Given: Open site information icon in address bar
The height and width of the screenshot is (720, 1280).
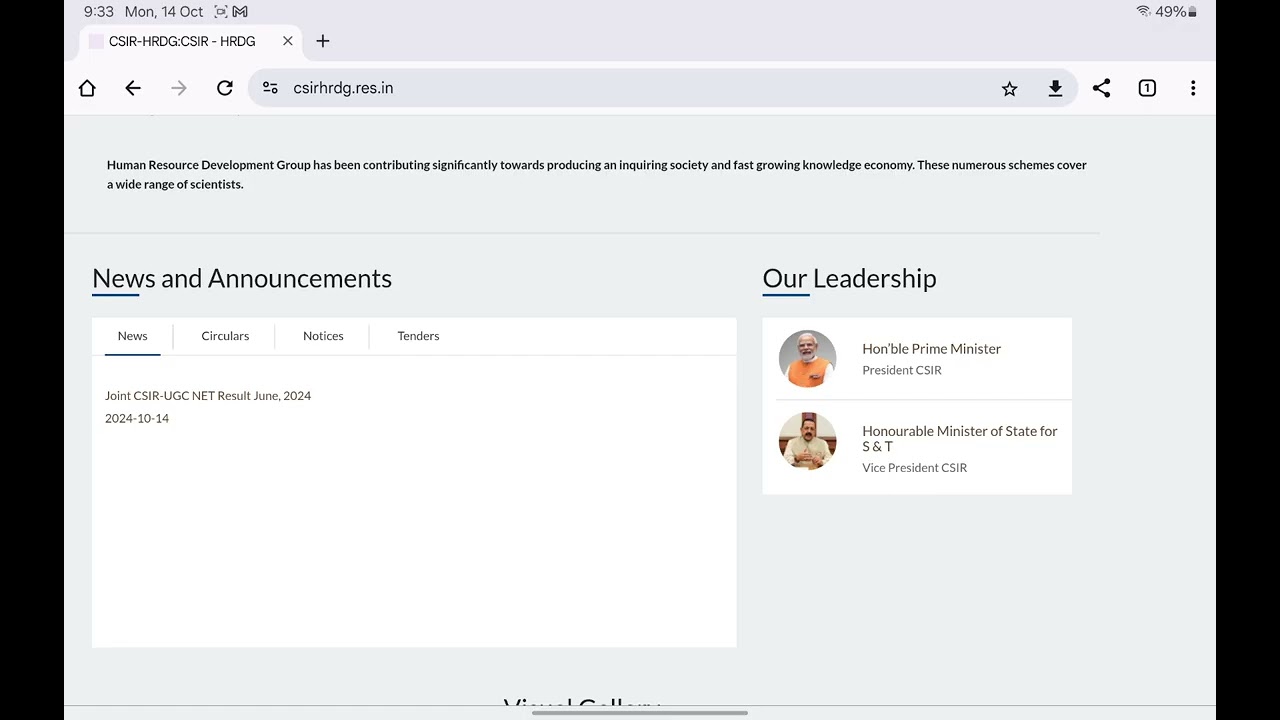Looking at the screenshot, I should tap(270, 88).
